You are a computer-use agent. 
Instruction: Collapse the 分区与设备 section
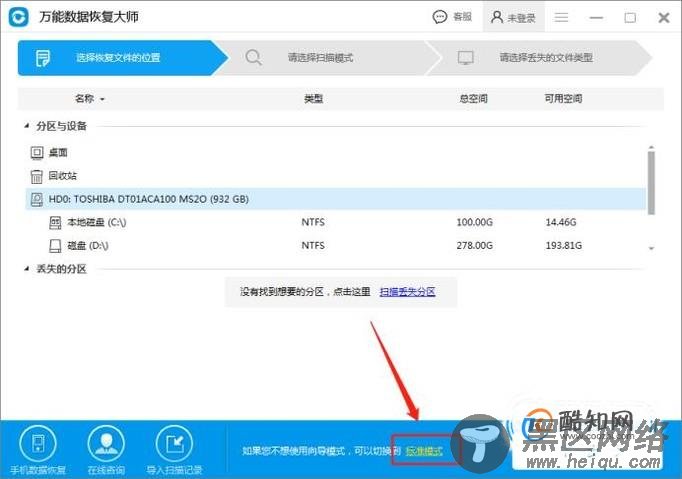(27, 126)
